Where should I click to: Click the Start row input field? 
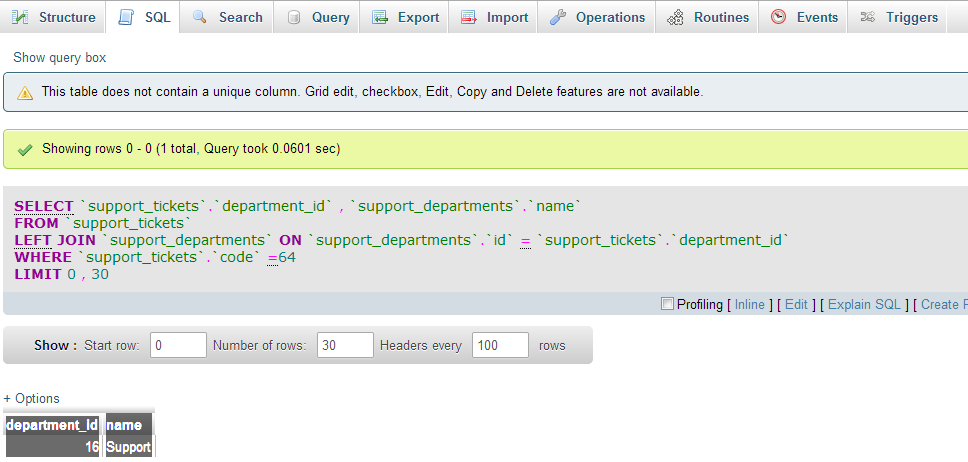pos(178,345)
